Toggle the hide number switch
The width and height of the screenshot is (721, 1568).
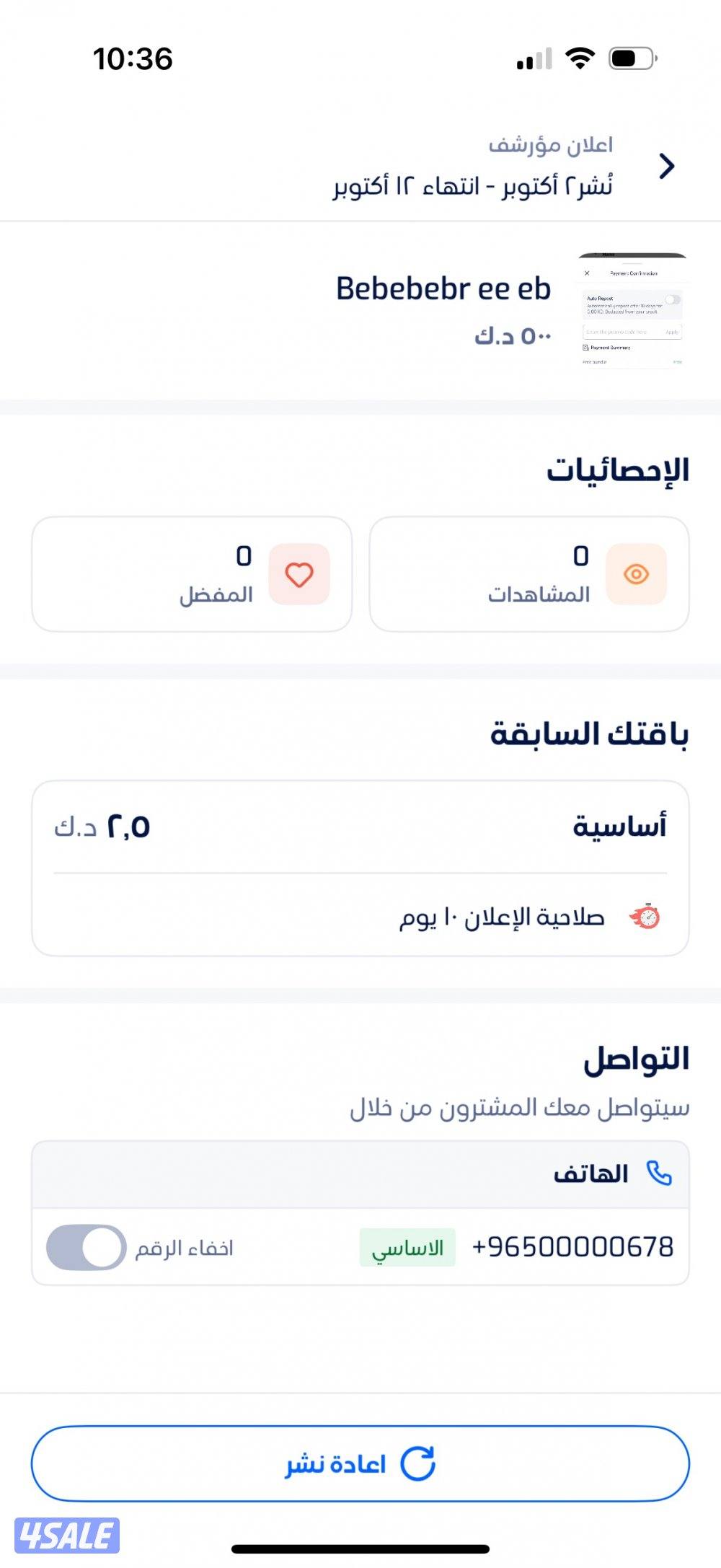click(x=87, y=1247)
